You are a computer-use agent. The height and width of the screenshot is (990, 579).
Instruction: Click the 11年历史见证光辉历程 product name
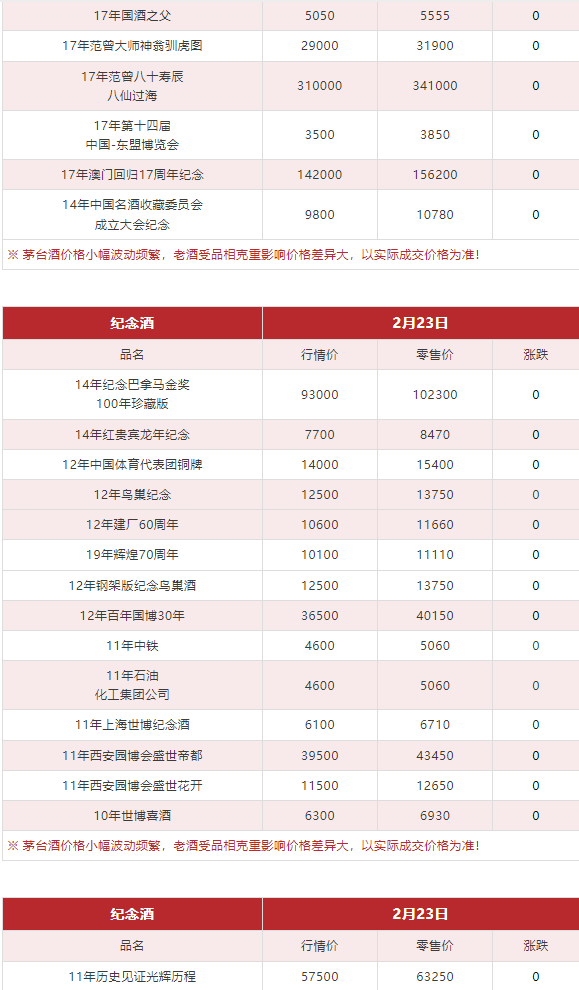[x=132, y=977]
